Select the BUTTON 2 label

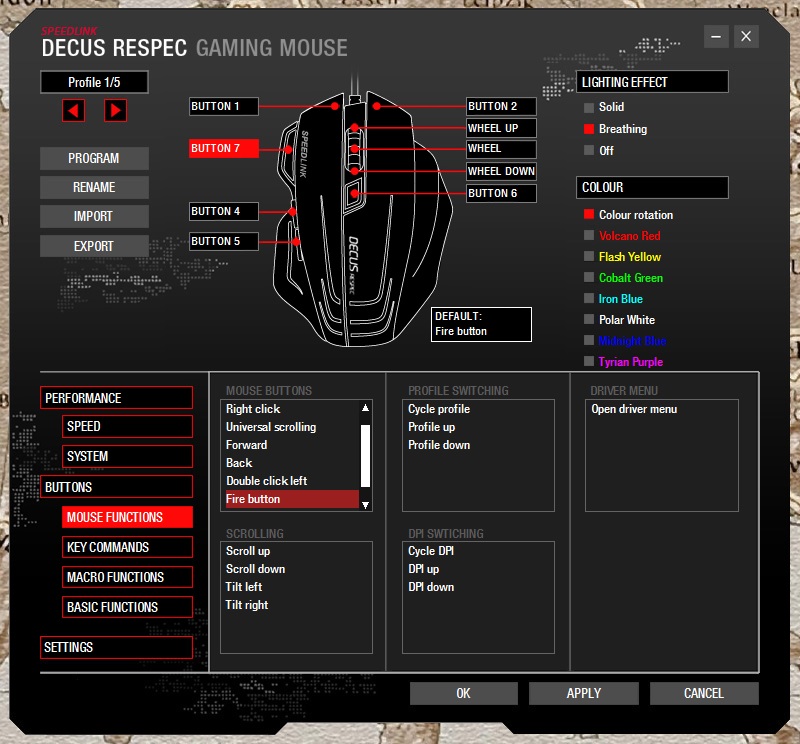pos(501,106)
